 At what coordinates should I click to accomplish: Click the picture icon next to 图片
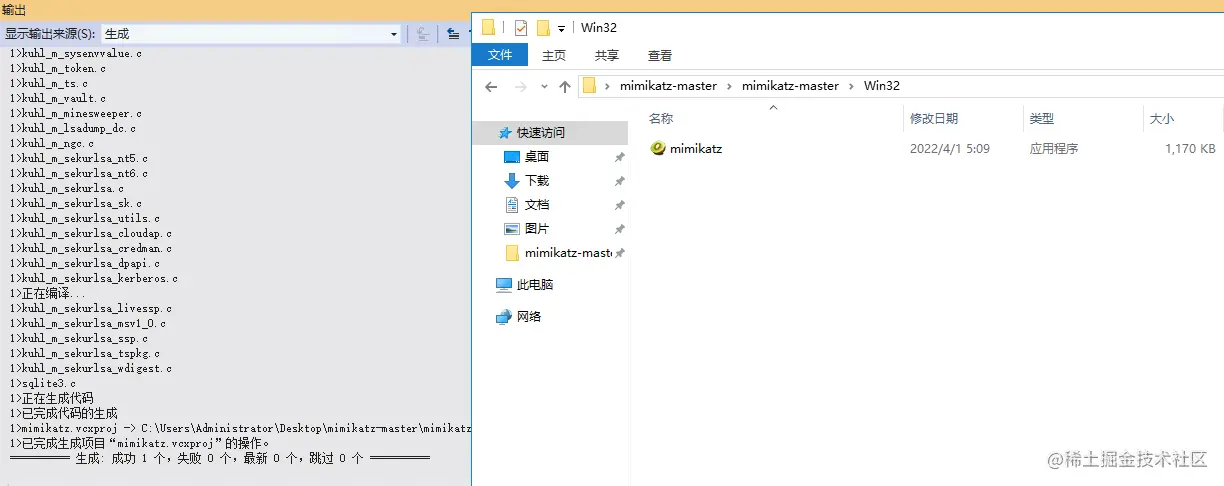[x=512, y=228]
